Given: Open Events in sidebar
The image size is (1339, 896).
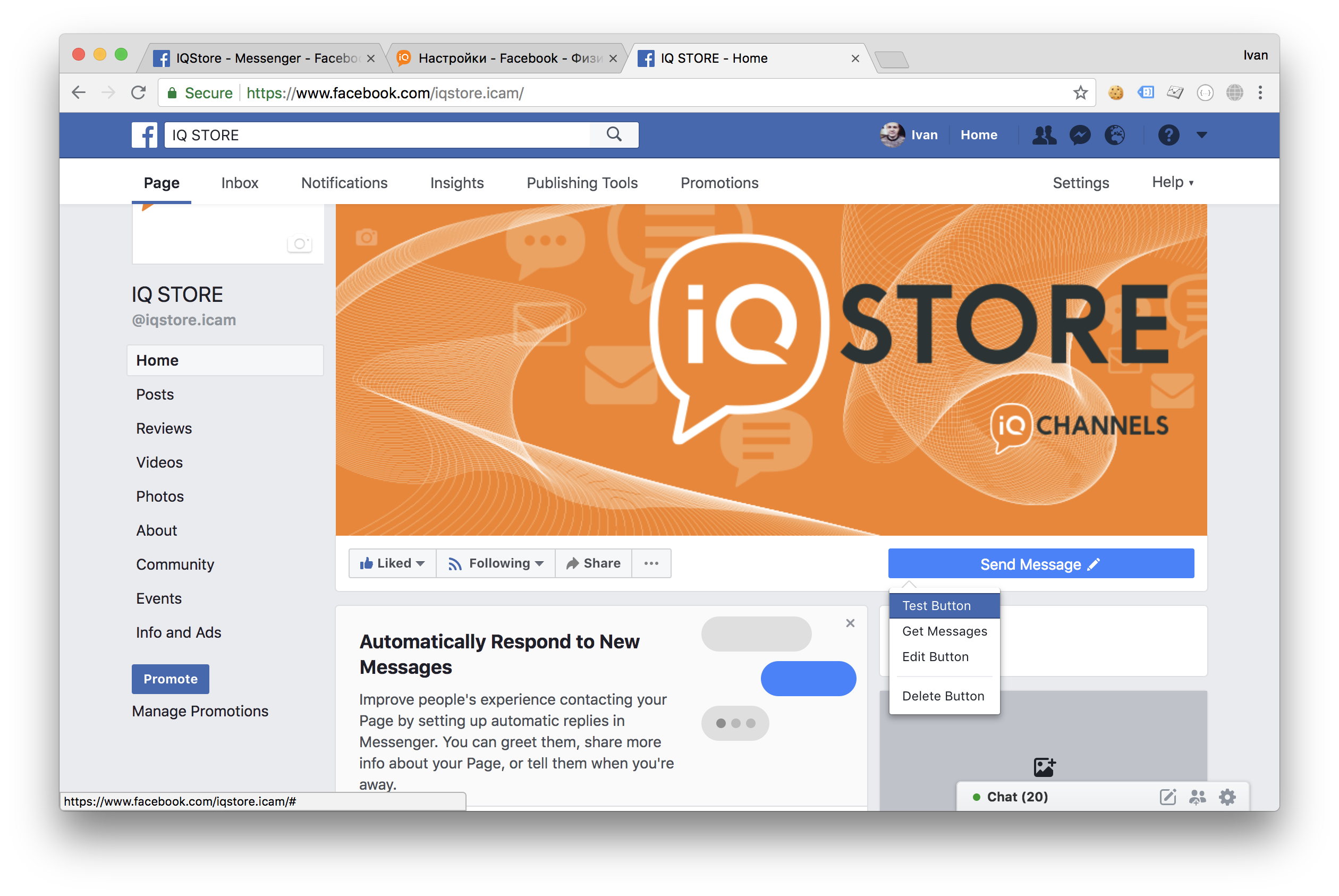Looking at the screenshot, I should click(159, 598).
